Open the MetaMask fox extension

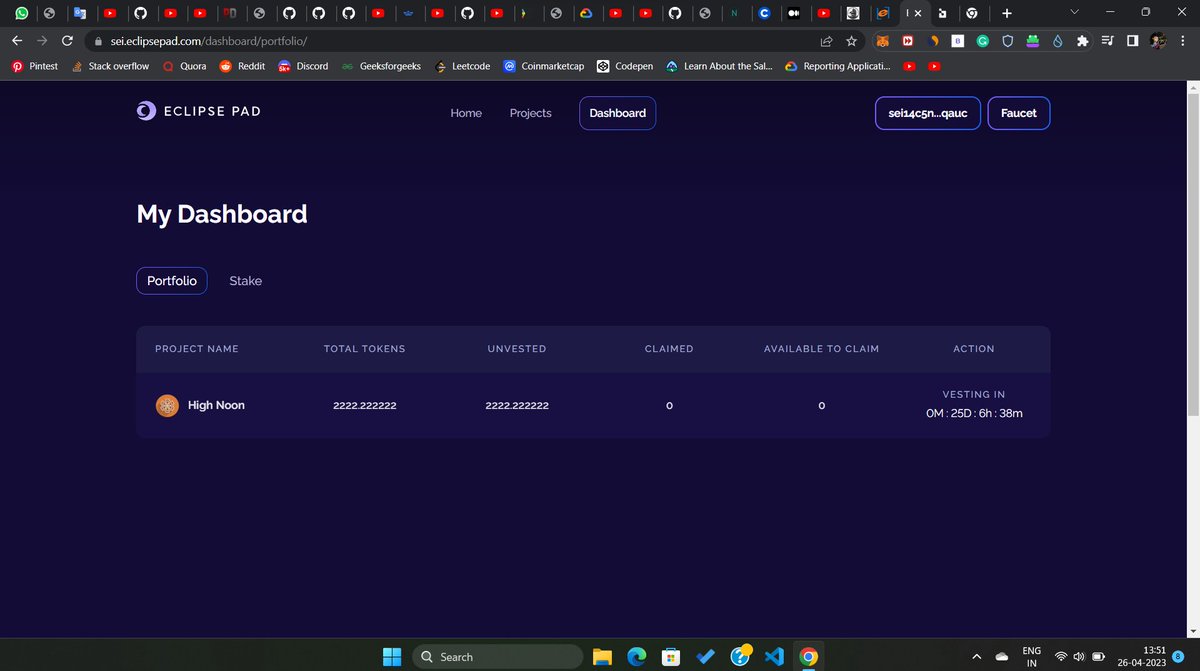[x=883, y=41]
